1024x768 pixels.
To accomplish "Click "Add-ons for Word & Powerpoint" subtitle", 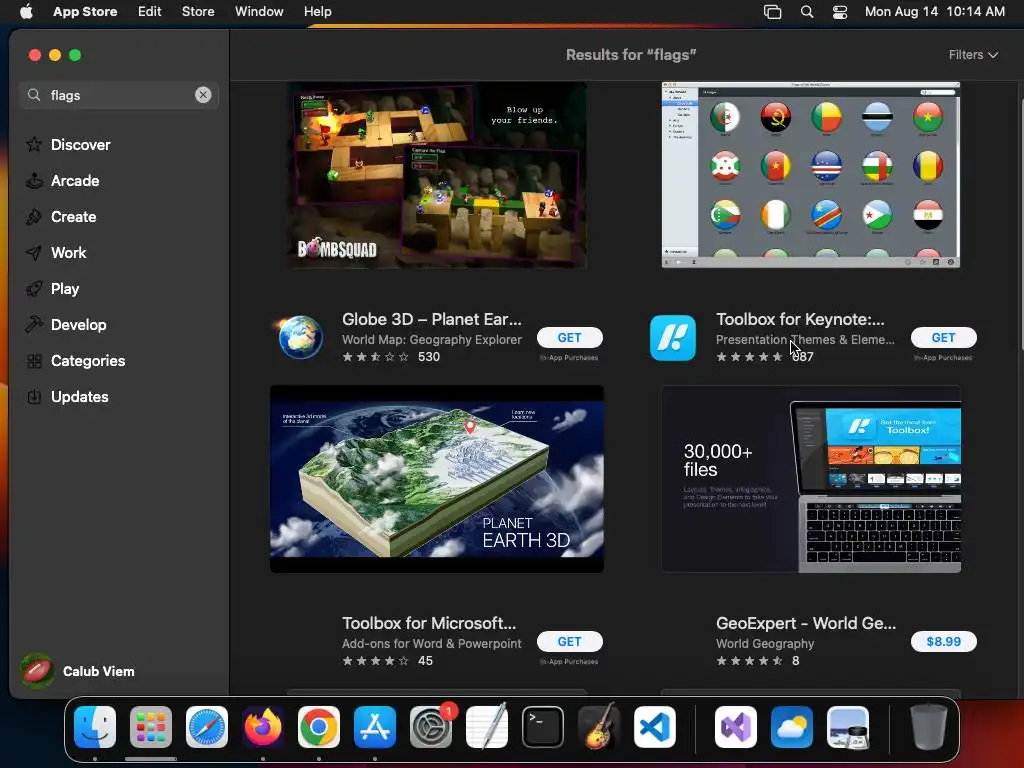I will 432,643.
